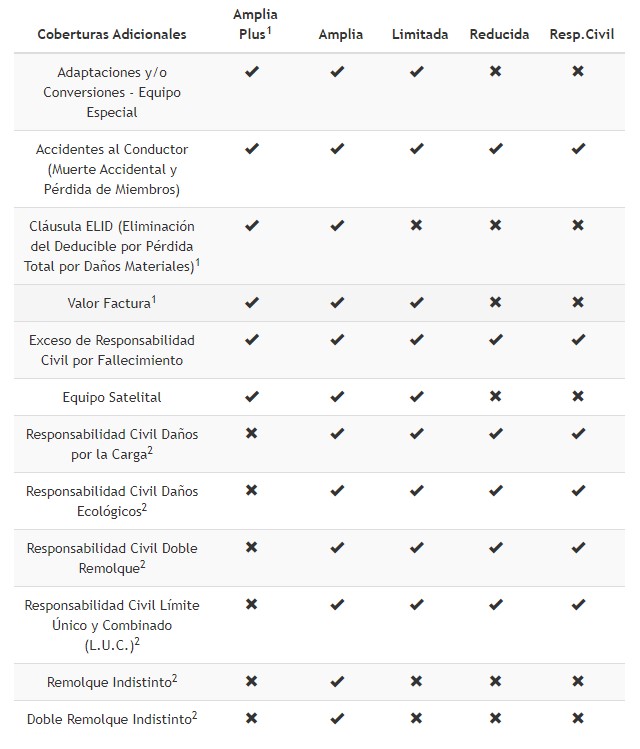Click the Resp.Civil checkmark for Accidentes al Conductor
This screenshot has height=749, width=640.
coord(578,149)
